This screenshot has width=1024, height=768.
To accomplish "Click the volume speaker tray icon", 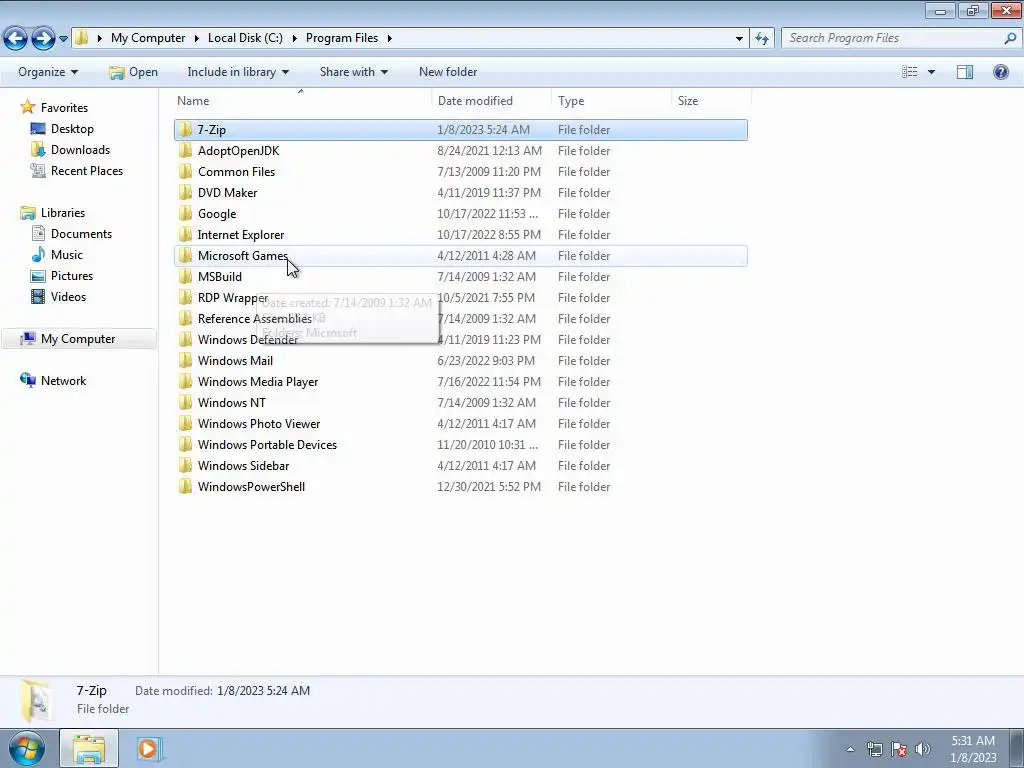I will (922, 749).
